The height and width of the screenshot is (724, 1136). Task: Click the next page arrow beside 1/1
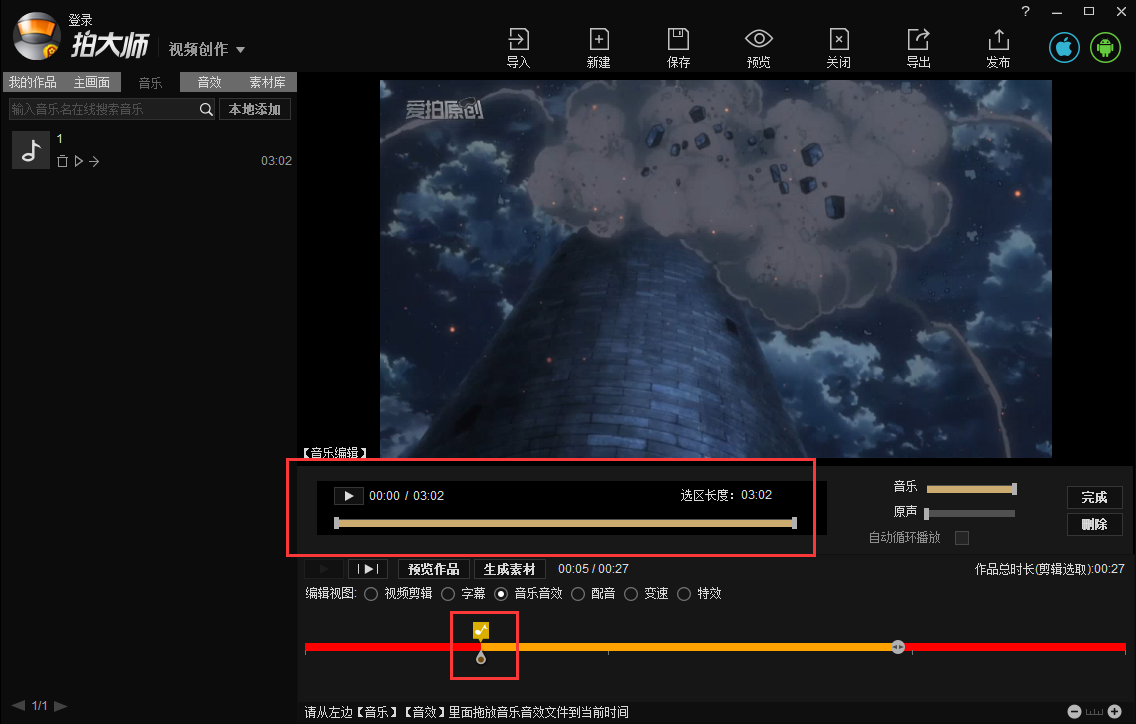coord(60,705)
